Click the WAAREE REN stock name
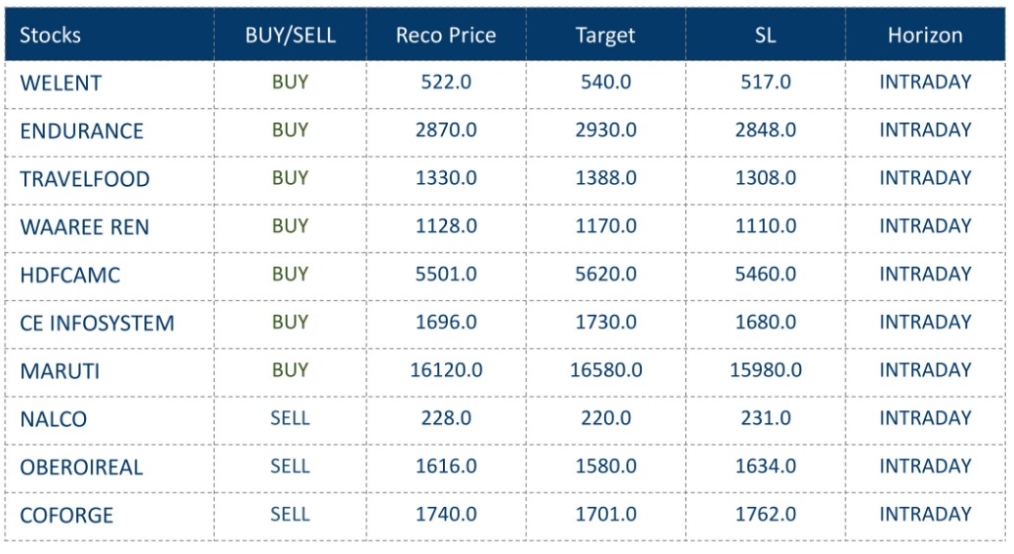The image size is (1014, 554). point(84,227)
